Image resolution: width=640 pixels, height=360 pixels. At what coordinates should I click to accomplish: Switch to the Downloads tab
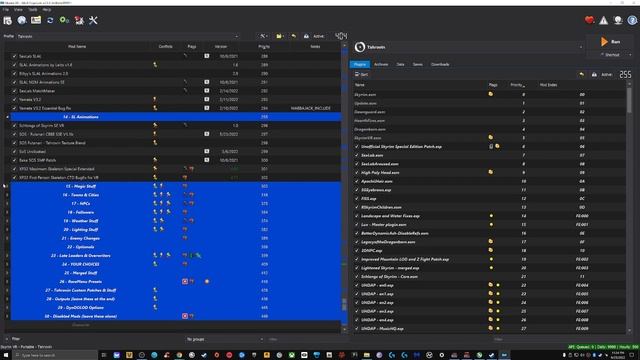point(440,64)
